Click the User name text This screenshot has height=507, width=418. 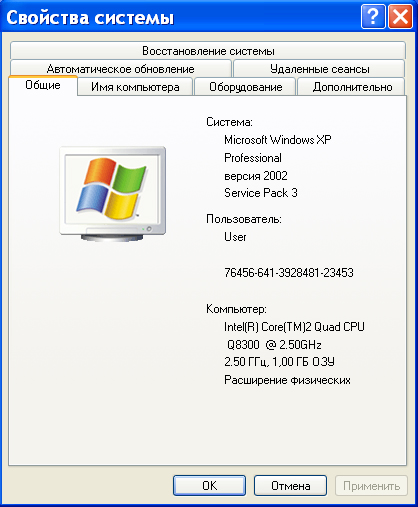click(235, 237)
